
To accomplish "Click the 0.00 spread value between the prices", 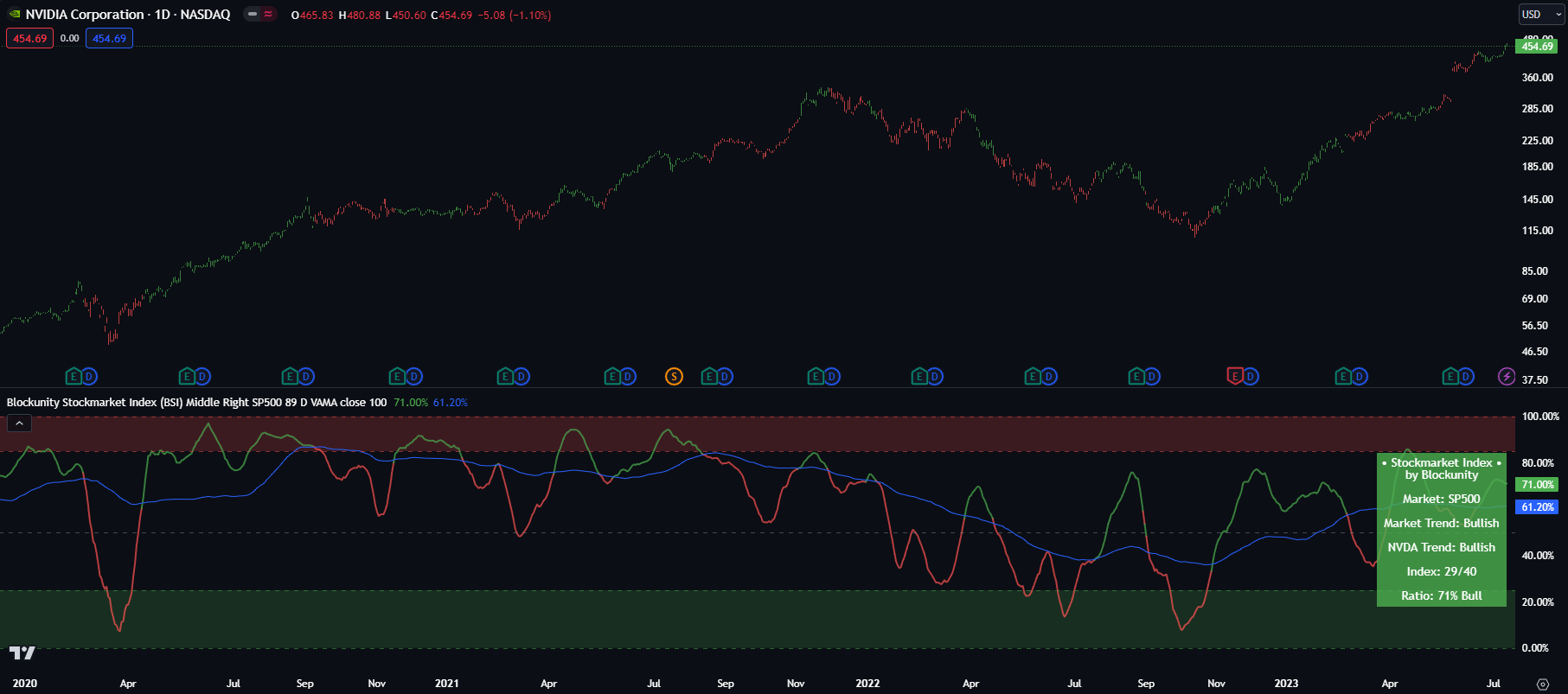I will pyautogui.click(x=69, y=38).
